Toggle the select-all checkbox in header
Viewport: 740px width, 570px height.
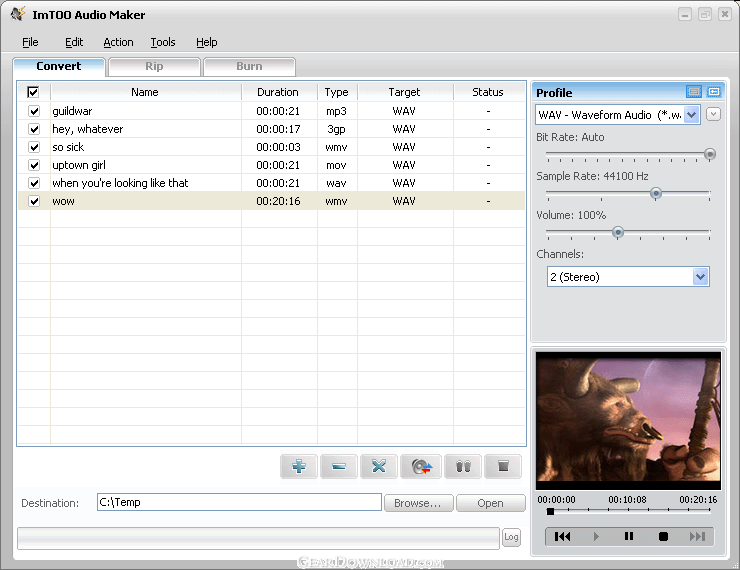tap(33, 92)
